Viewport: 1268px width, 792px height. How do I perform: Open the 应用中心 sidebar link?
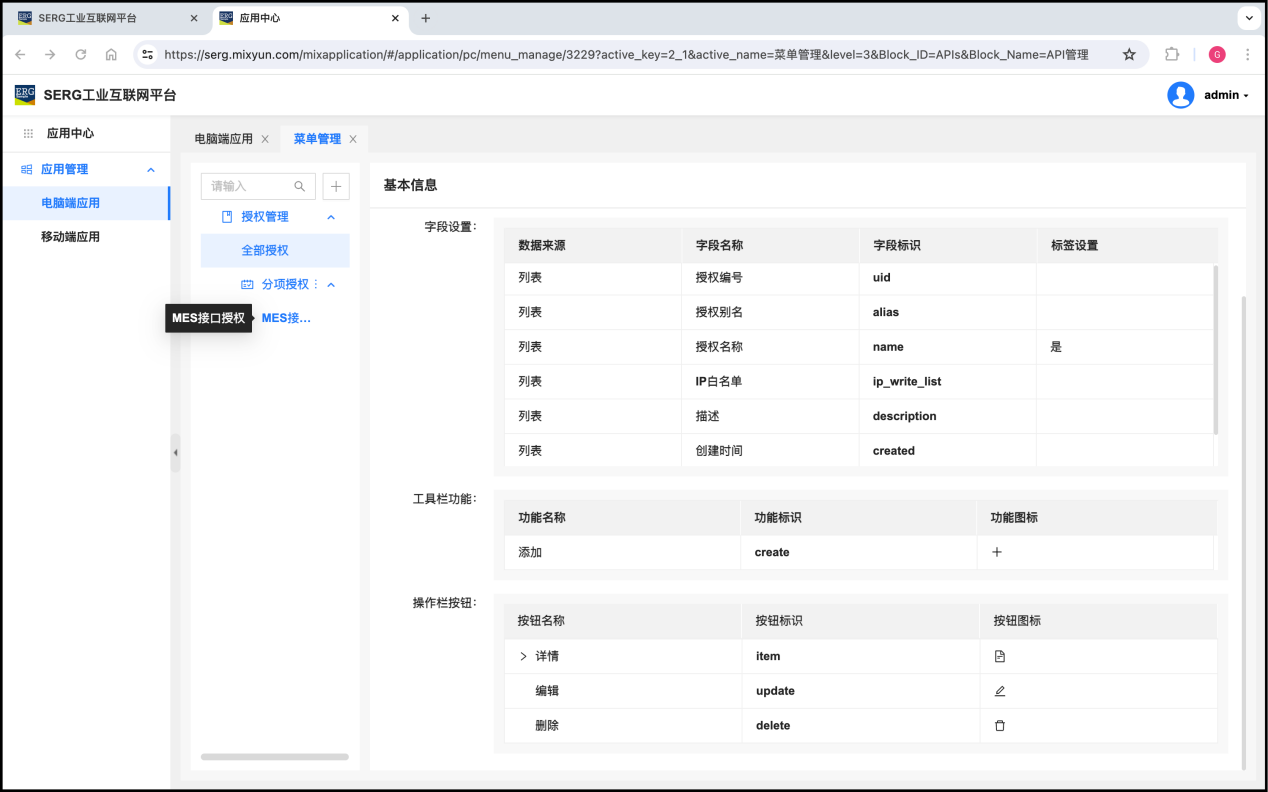pyautogui.click(x=70, y=133)
